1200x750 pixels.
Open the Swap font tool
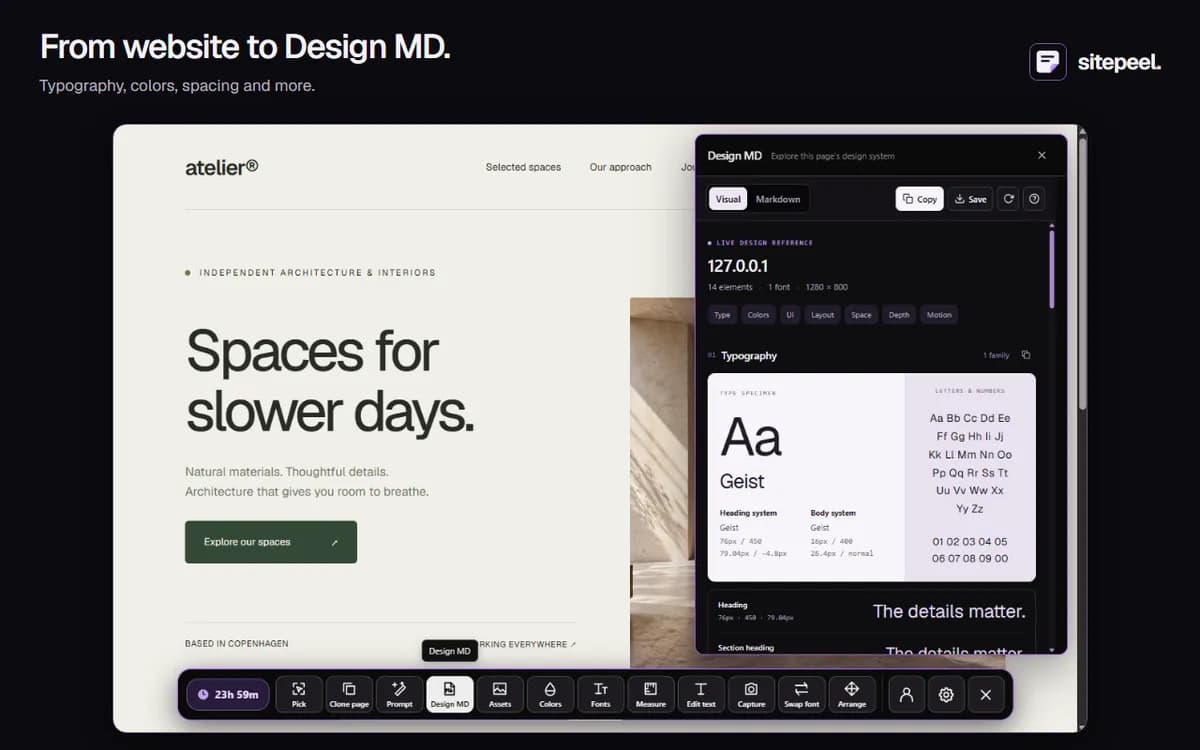[x=801, y=694]
